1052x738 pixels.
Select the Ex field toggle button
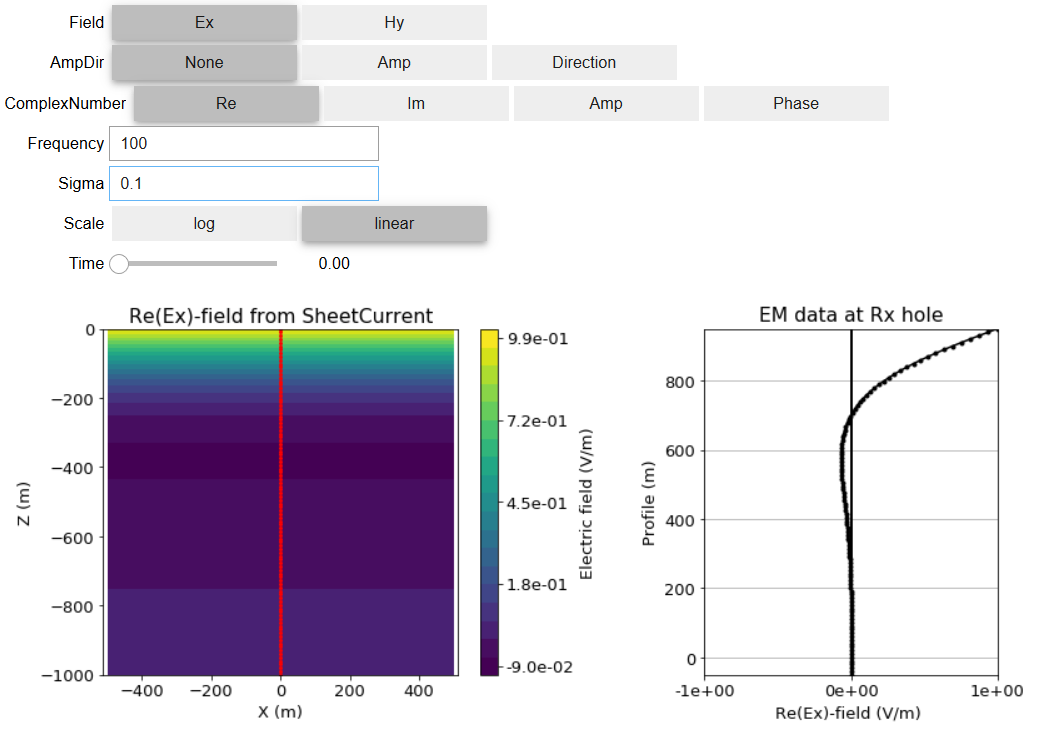pyautogui.click(x=204, y=22)
